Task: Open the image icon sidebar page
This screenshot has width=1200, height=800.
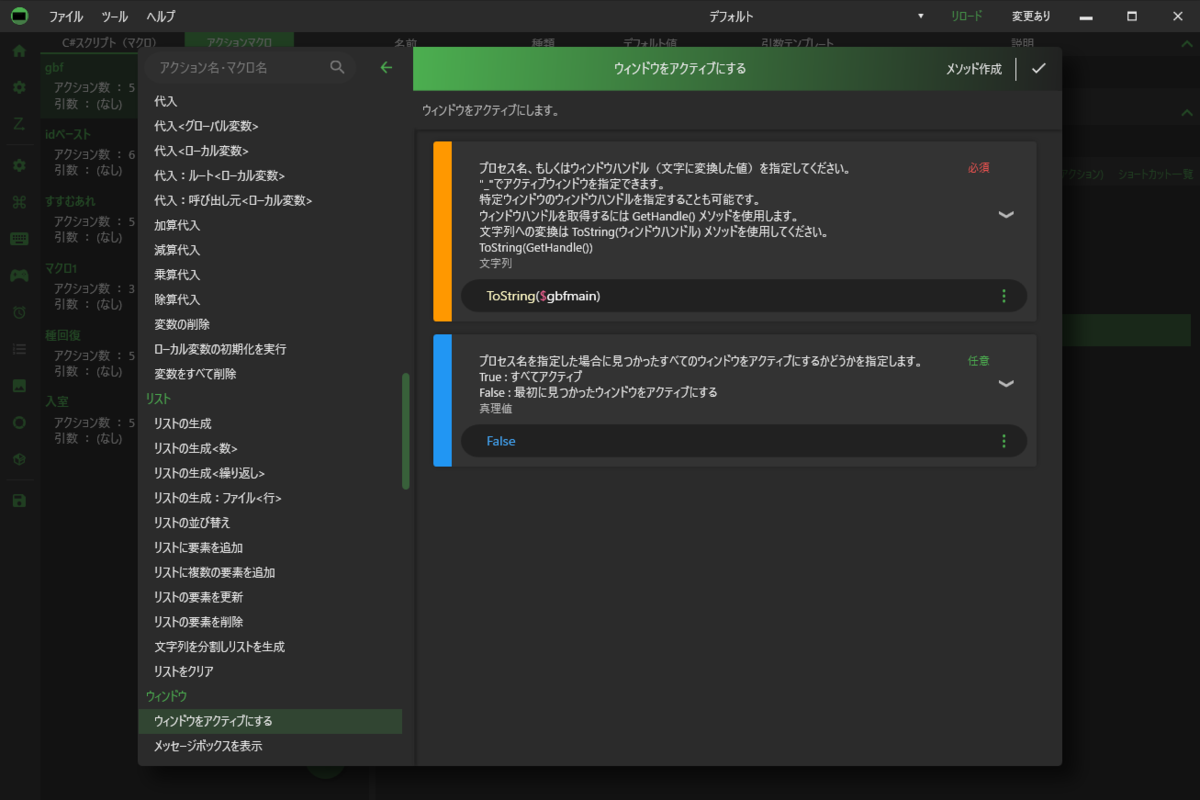Action: (19, 385)
